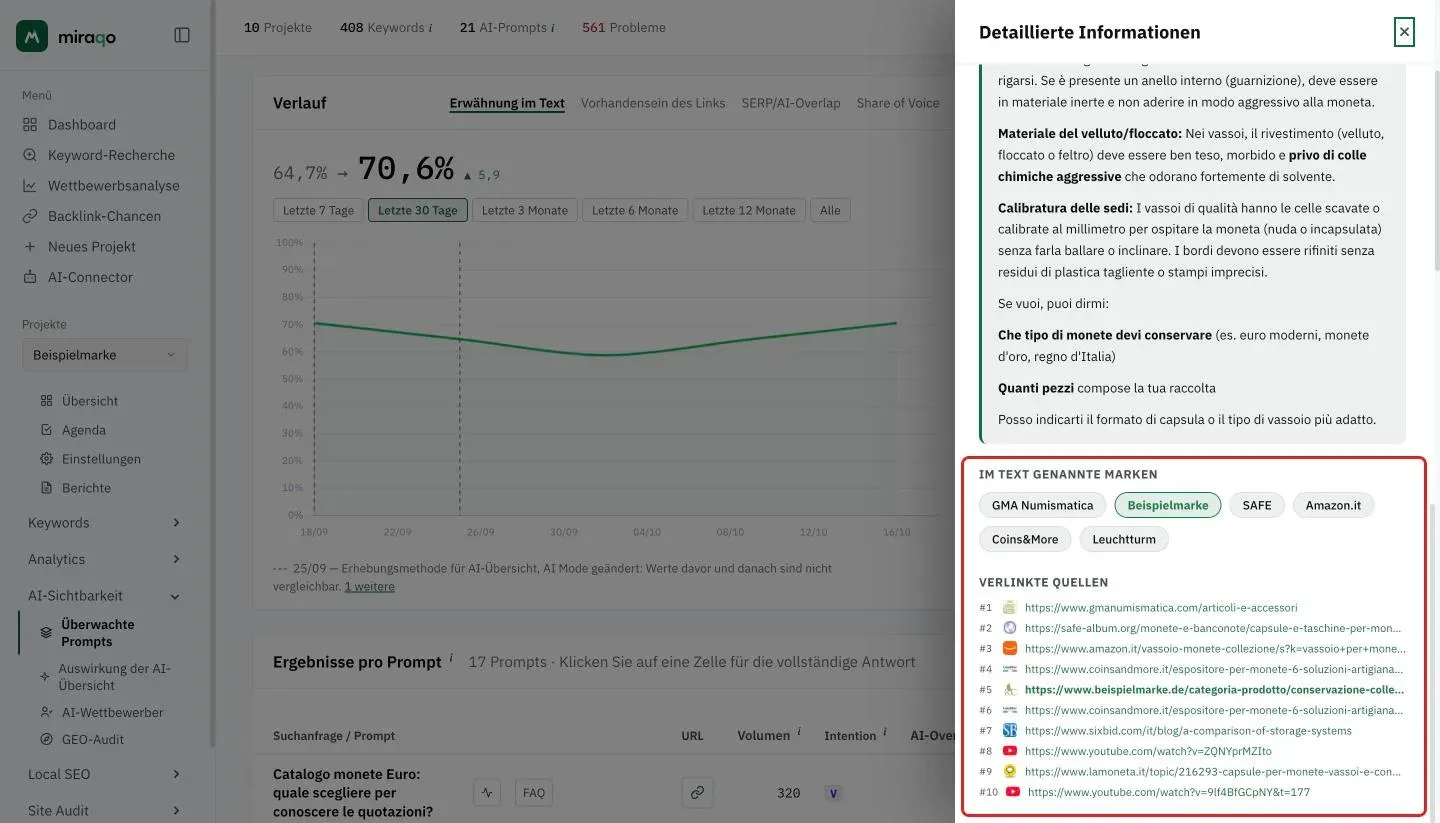Click the GMA Numismatica brand chip
Image resolution: width=1440 pixels, height=823 pixels.
tap(1043, 505)
